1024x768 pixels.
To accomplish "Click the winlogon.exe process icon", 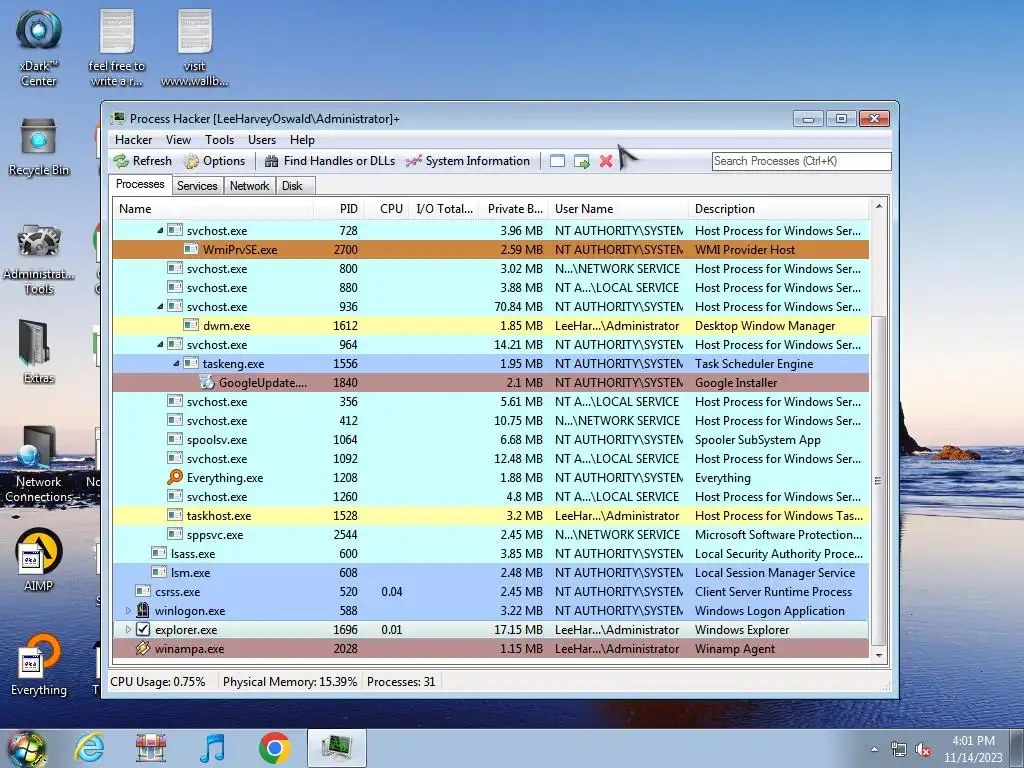I will 142,611.
